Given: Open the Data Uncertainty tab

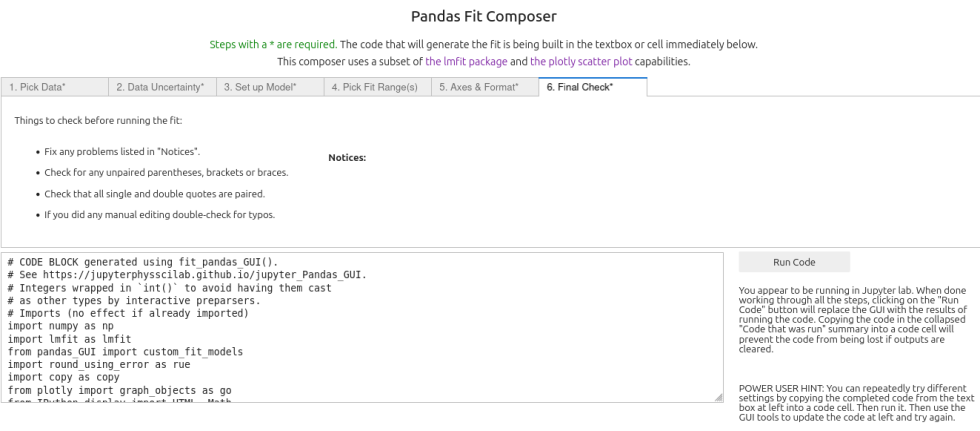Looking at the screenshot, I should (x=162, y=87).
